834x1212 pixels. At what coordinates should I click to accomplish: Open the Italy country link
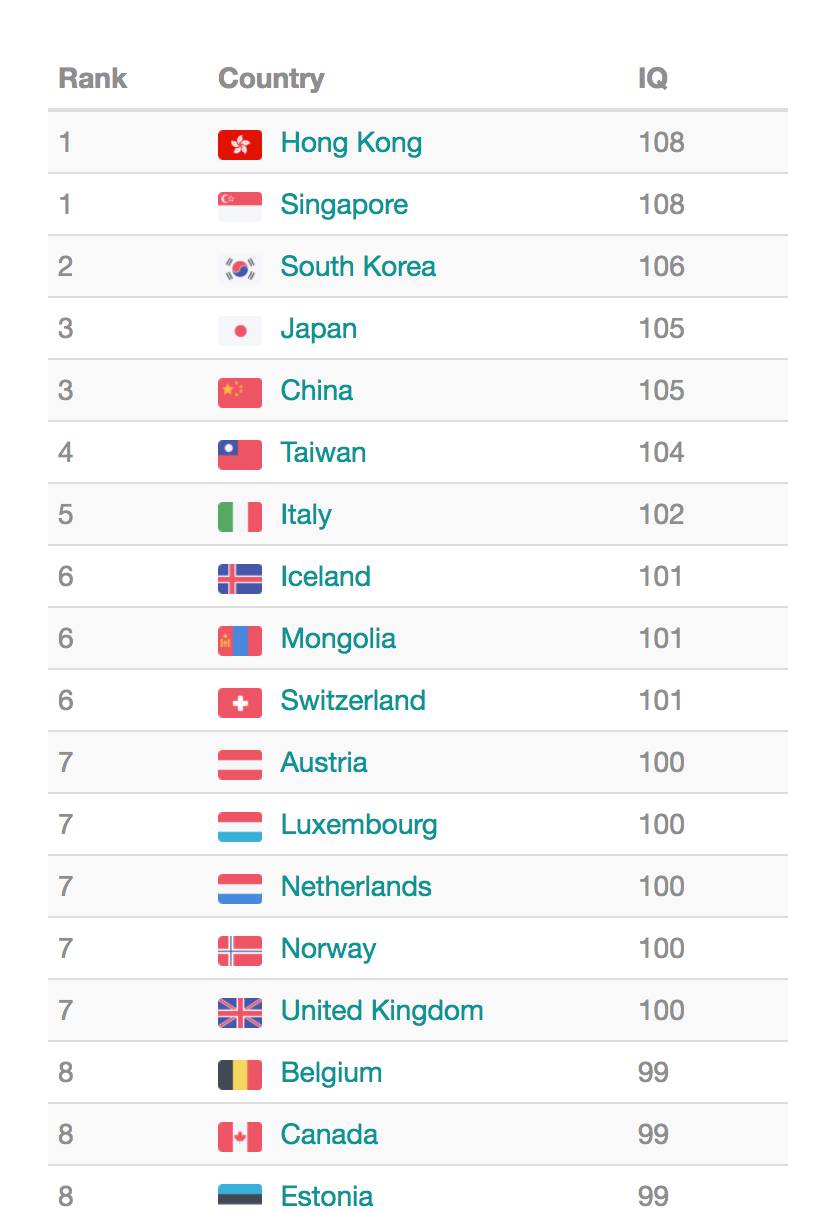tap(306, 515)
